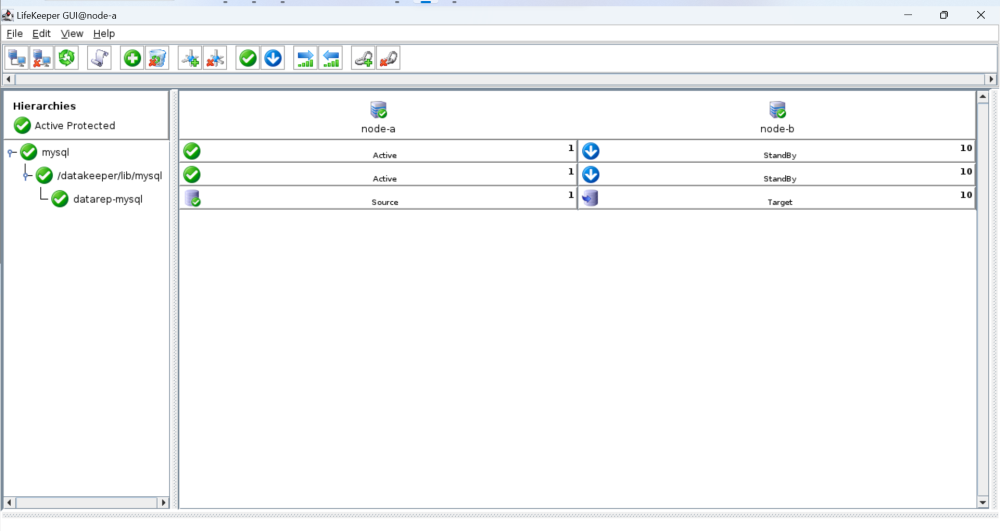Click the Hierarchies panel heading
Image resolution: width=1000 pixels, height=531 pixels.
44,106
